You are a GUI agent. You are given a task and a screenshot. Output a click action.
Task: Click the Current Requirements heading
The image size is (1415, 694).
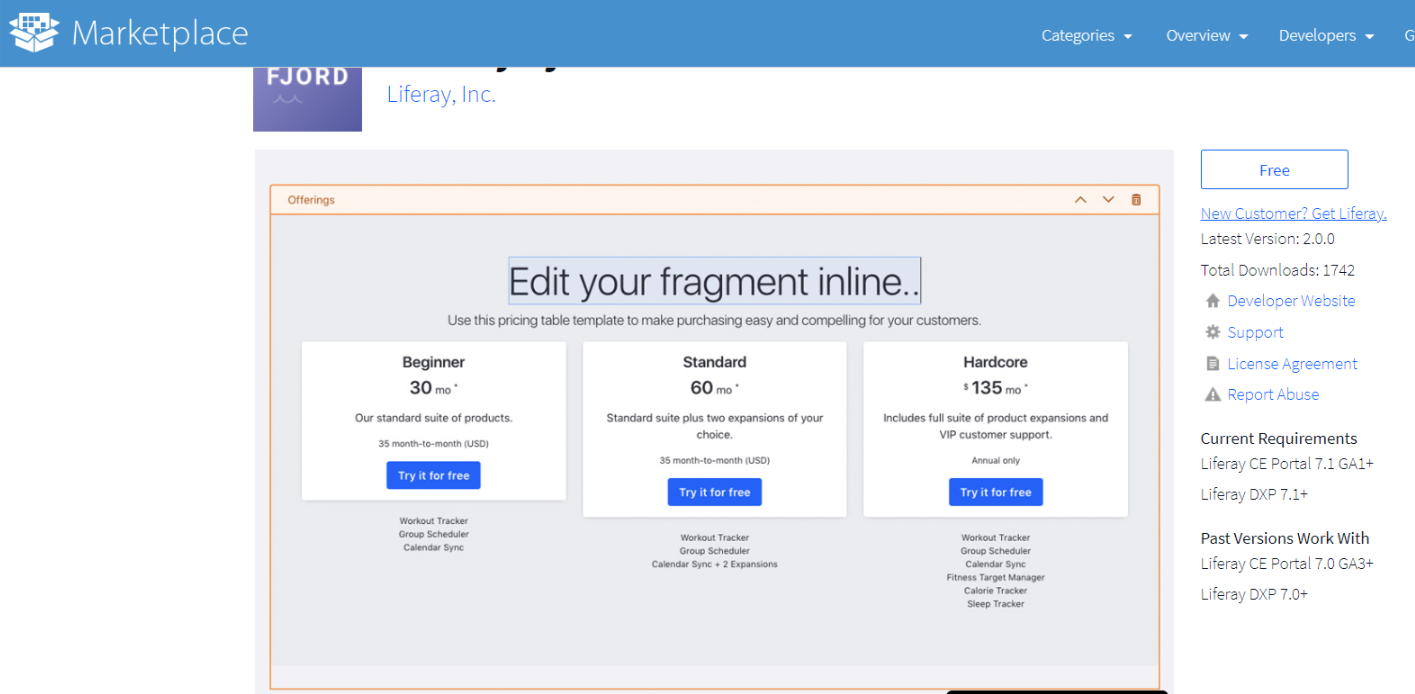pyautogui.click(x=1279, y=439)
